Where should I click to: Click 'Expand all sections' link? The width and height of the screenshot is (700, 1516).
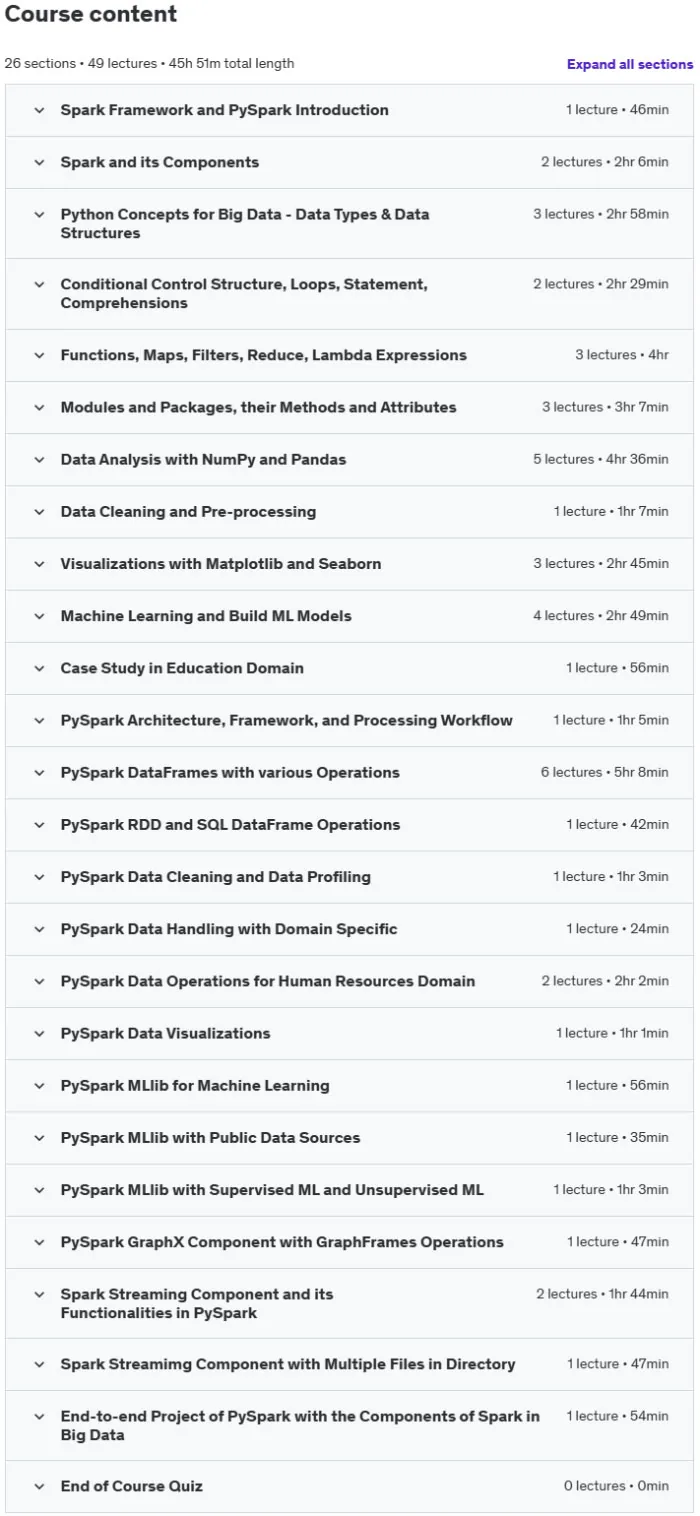(629, 64)
